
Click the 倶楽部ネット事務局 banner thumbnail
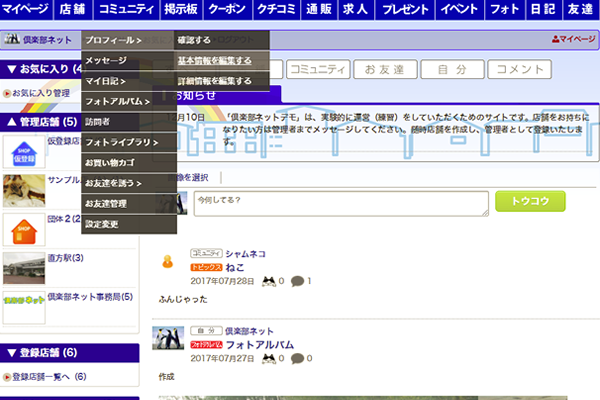(24, 308)
